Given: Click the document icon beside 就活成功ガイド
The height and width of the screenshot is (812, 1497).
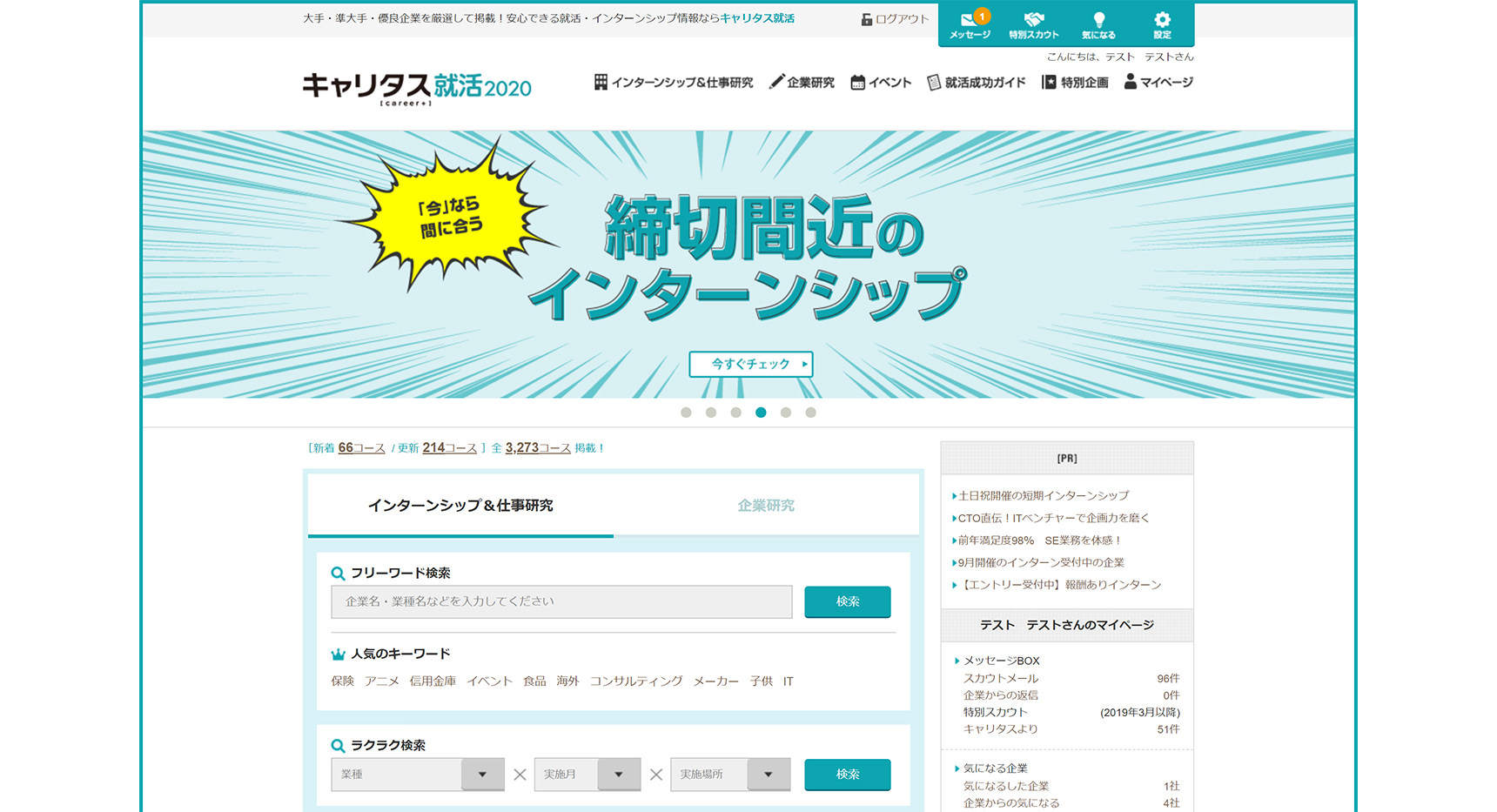Looking at the screenshot, I should [x=934, y=83].
